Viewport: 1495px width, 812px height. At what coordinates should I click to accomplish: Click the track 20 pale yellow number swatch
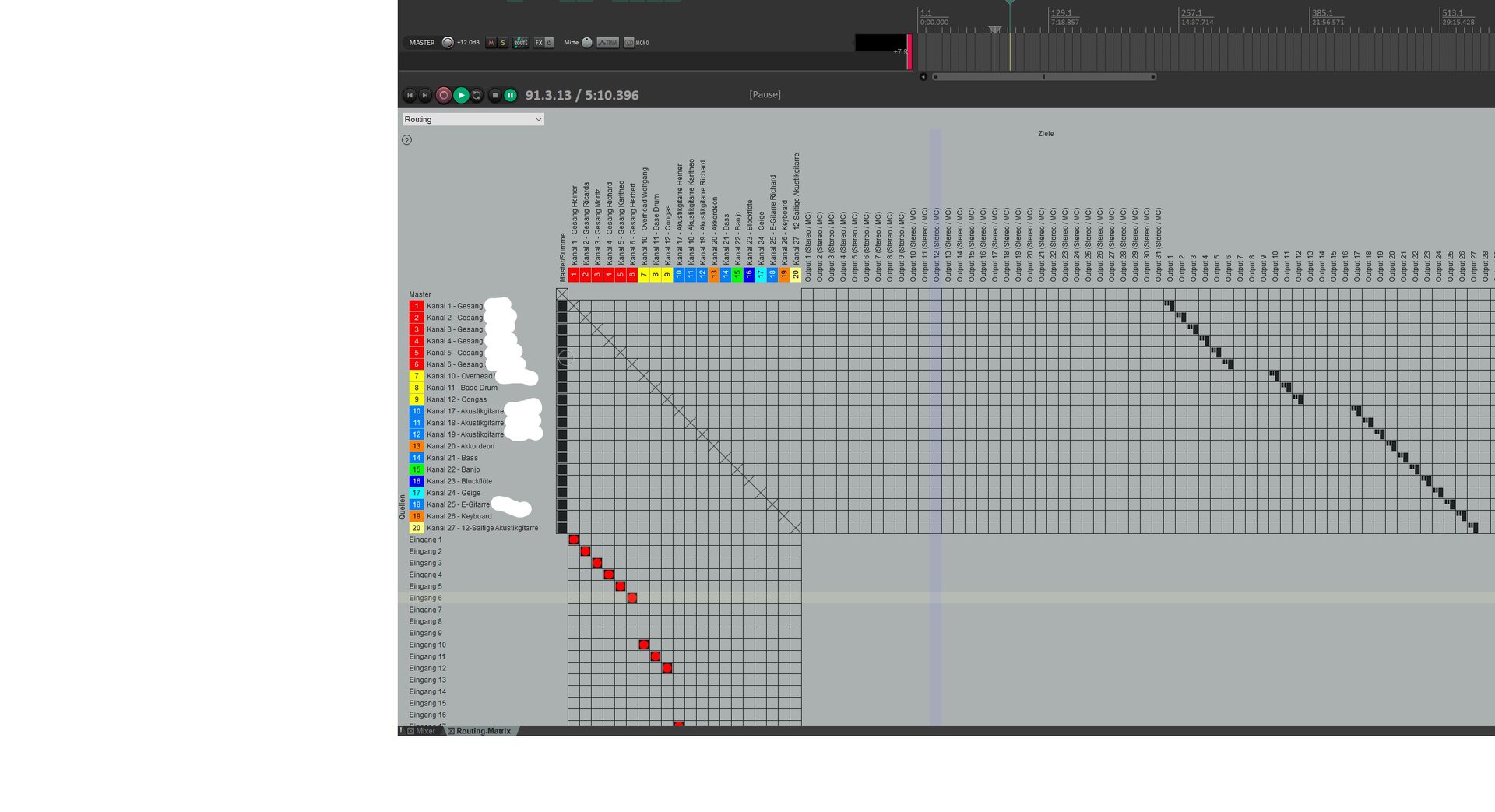(x=417, y=528)
